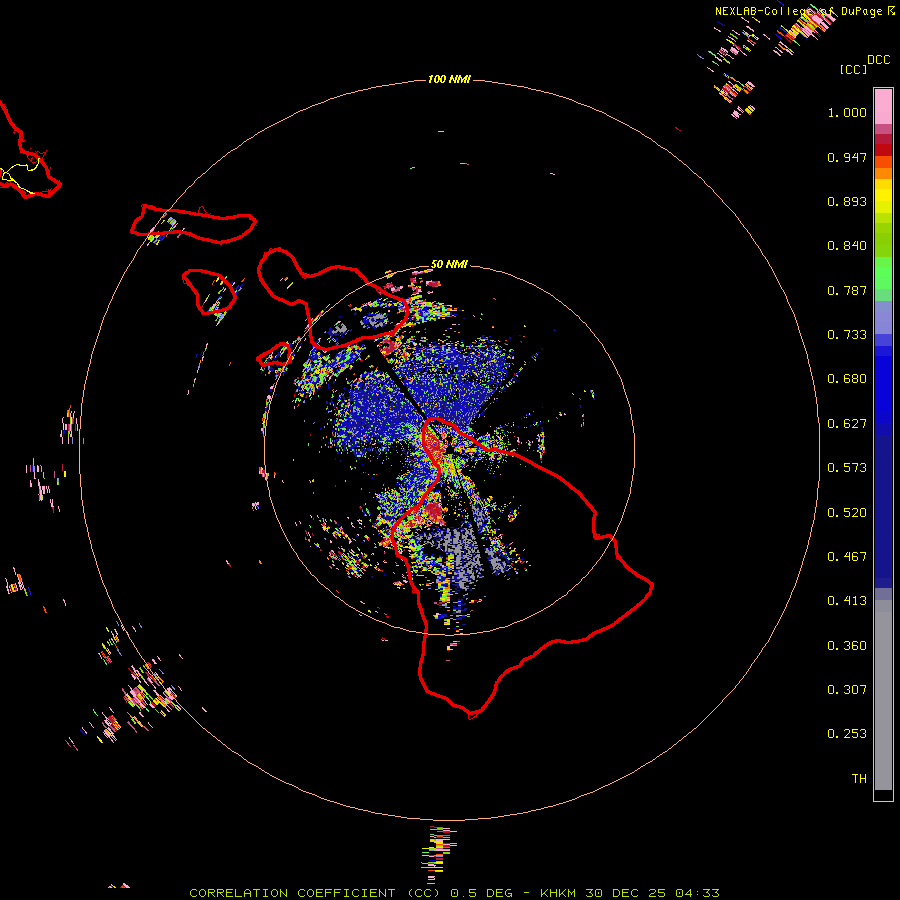Click the 0.307 color scale value
Image resolution: width=900 pixels, height=900 pixels.
pos(847,690)
